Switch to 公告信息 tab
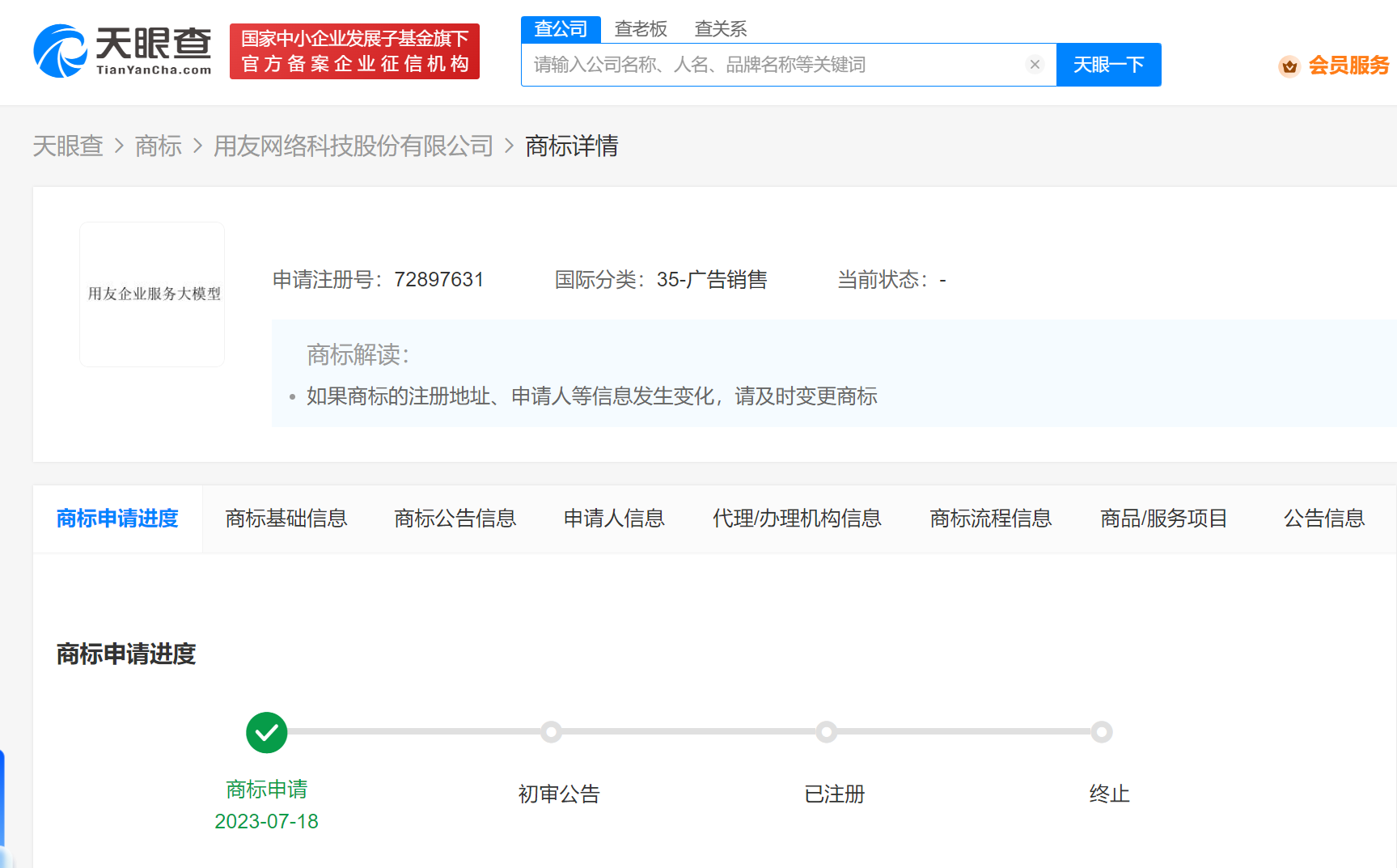The height and width of the screenshot is (868, 1397). 1324,519
